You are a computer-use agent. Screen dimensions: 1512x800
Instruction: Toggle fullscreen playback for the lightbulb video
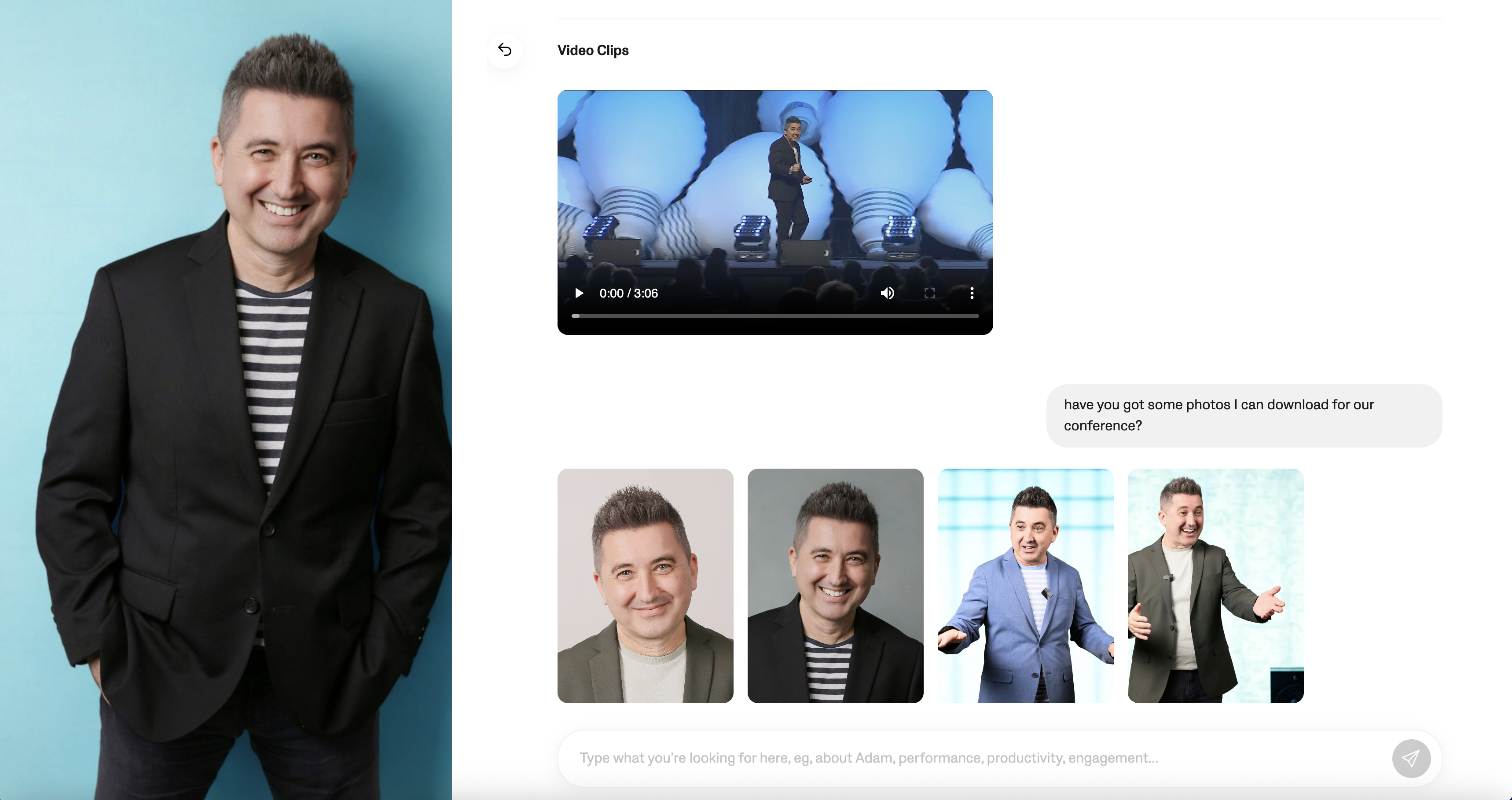click(x=930, y=293)
